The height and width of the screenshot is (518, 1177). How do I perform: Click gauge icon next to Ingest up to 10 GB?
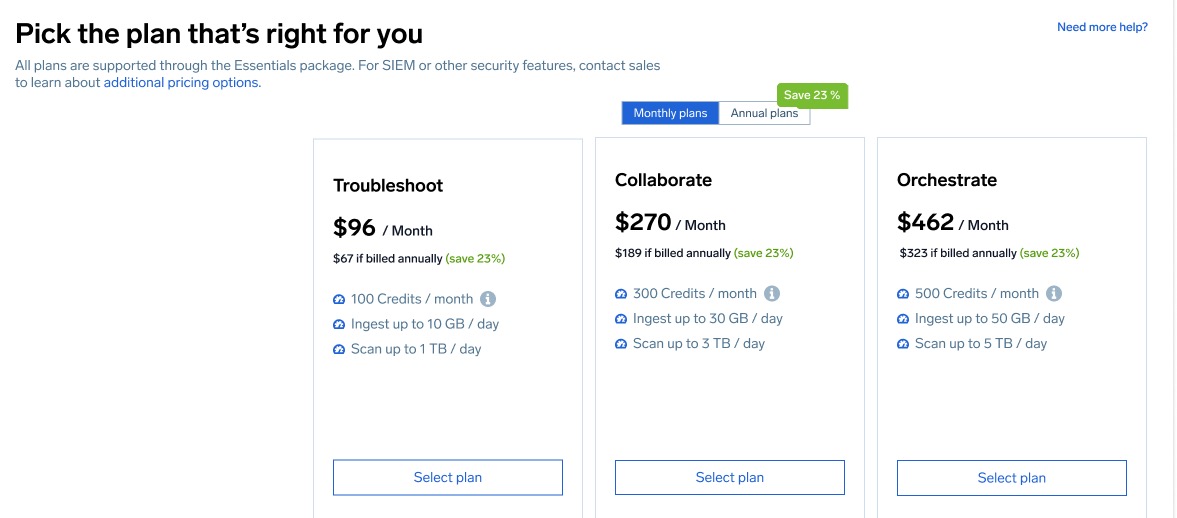pyautogui.click(x=339, y=325)
